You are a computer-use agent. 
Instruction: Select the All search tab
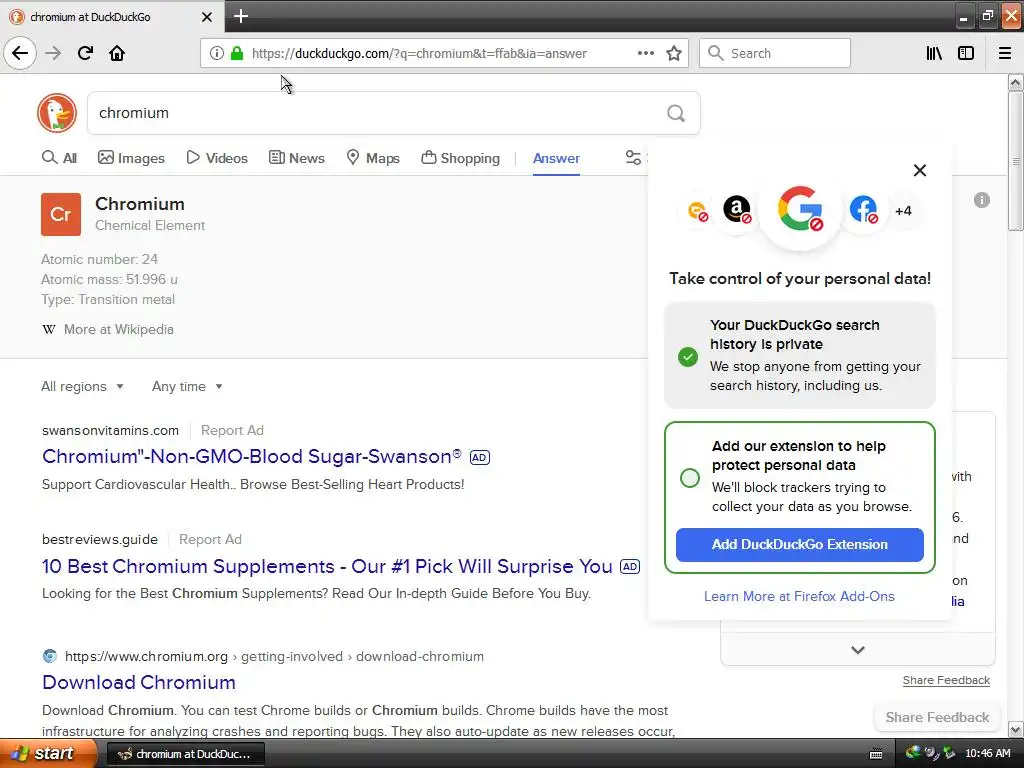59,158
